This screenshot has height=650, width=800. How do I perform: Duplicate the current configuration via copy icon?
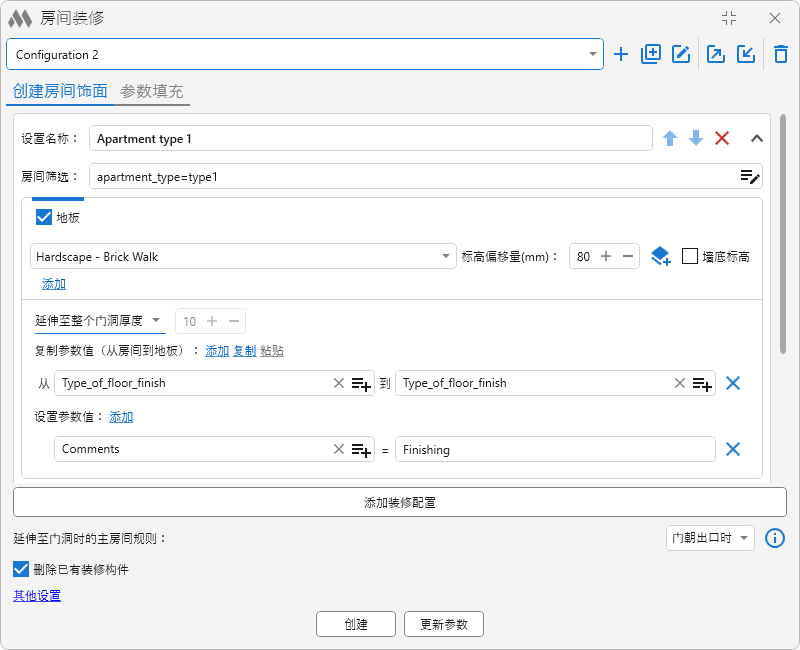coord(651,54)
